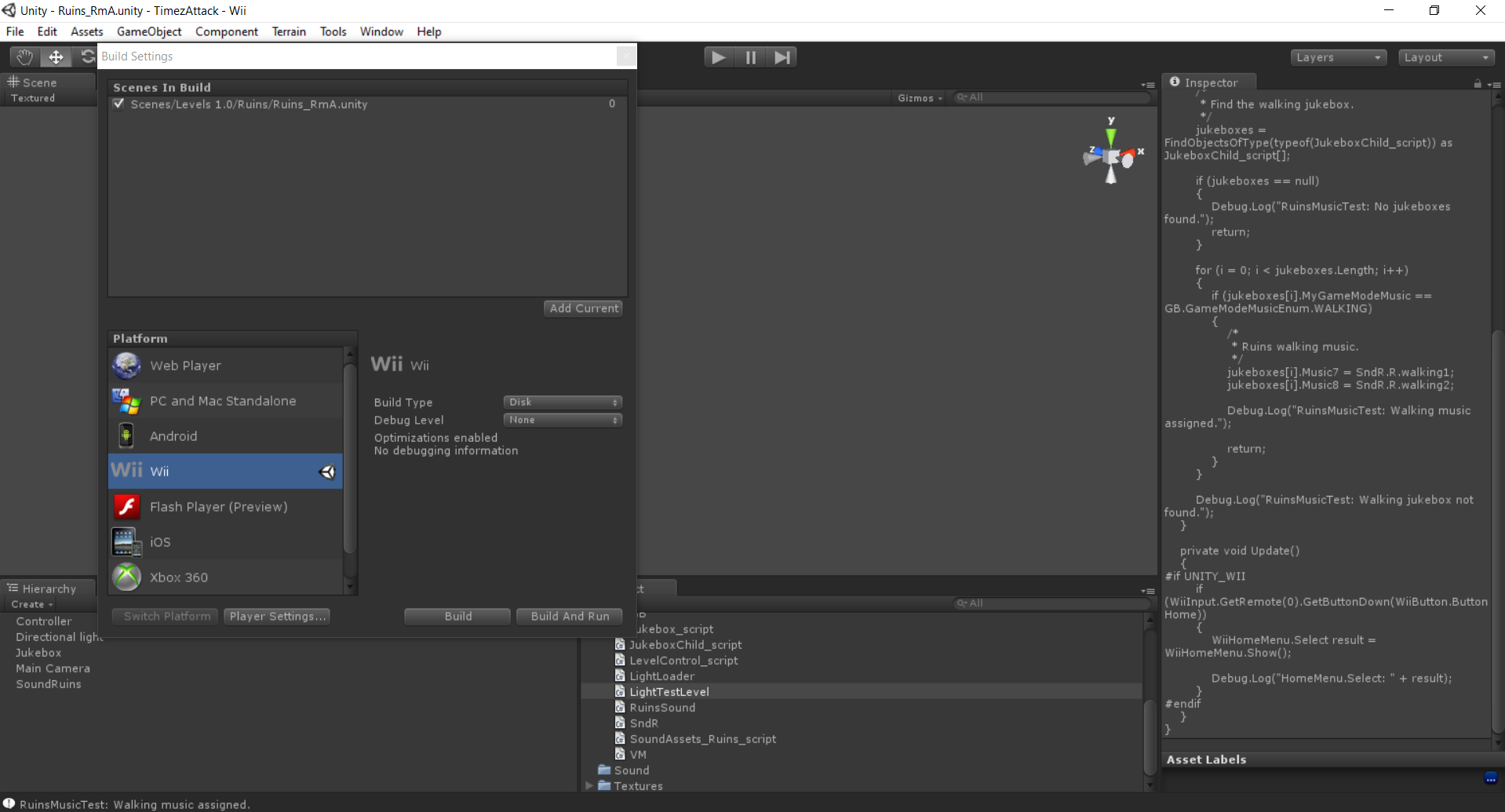
Task: Open the Inspector panel options menu icon
Action: pyautogui.click(x=1493, y=84)
